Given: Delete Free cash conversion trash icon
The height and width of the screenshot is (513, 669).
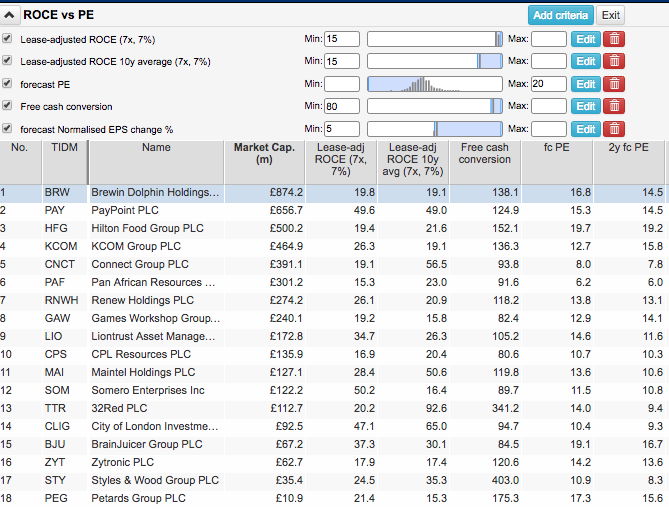Looking at the screenshot, I should [614, 106].
